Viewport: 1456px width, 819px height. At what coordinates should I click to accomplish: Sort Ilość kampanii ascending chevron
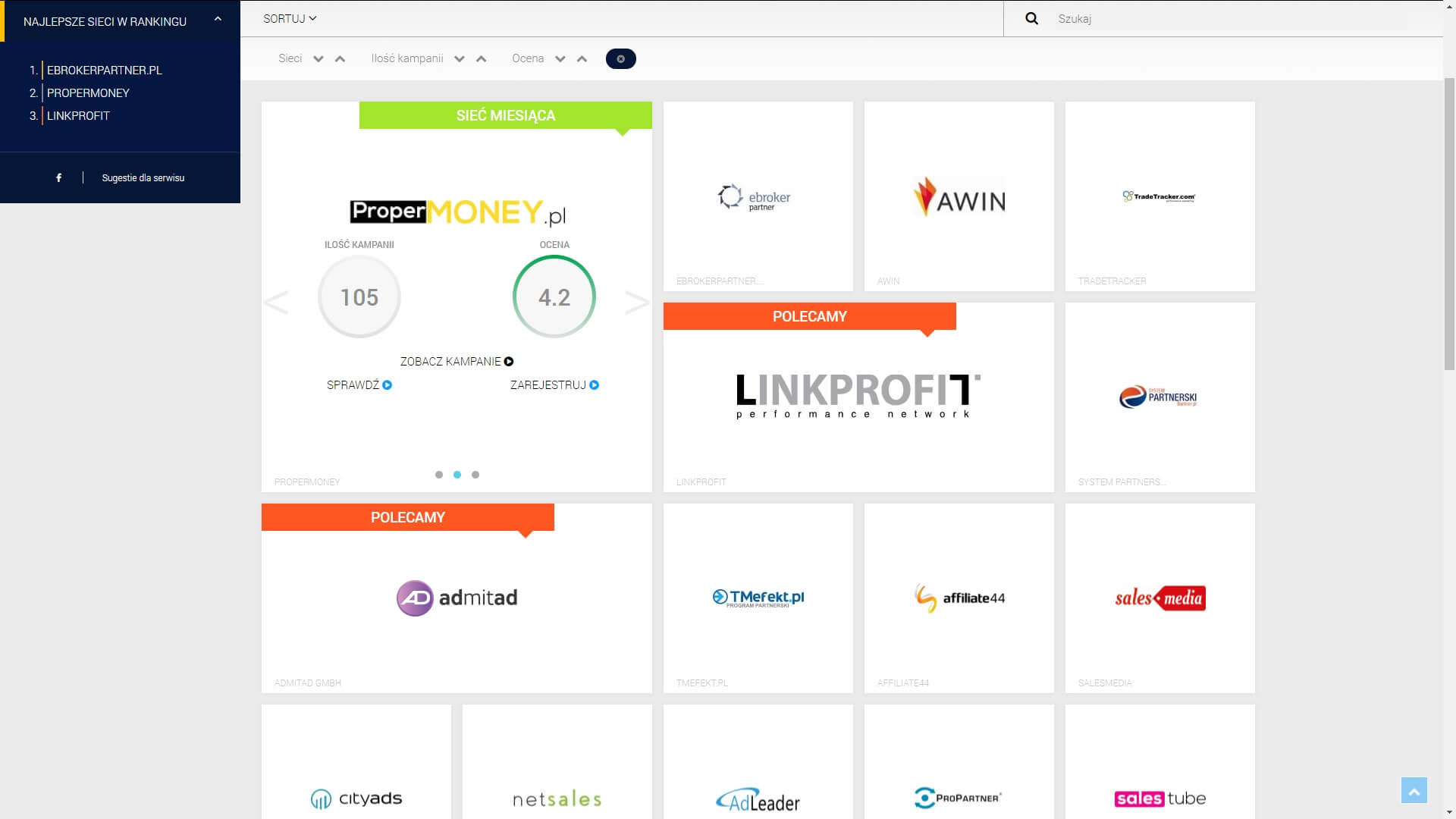(x=481, y=59)
